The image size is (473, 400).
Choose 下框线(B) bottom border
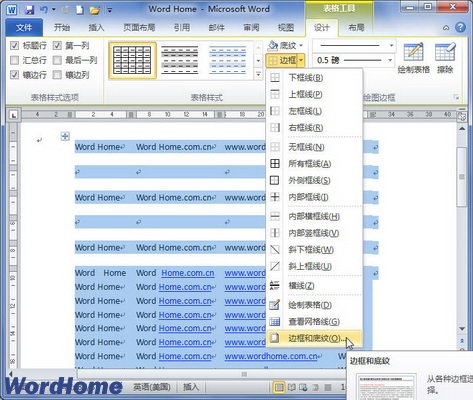(x=314, y=78)
